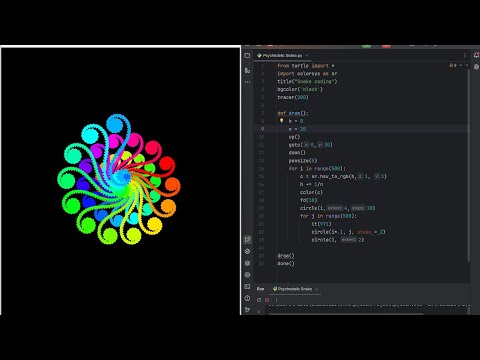Viewport: 480px width, 360px height.
Task: Close the Psychedelic Snake.py editor tab
Action: pyautogui.click(x=306, y=56)
